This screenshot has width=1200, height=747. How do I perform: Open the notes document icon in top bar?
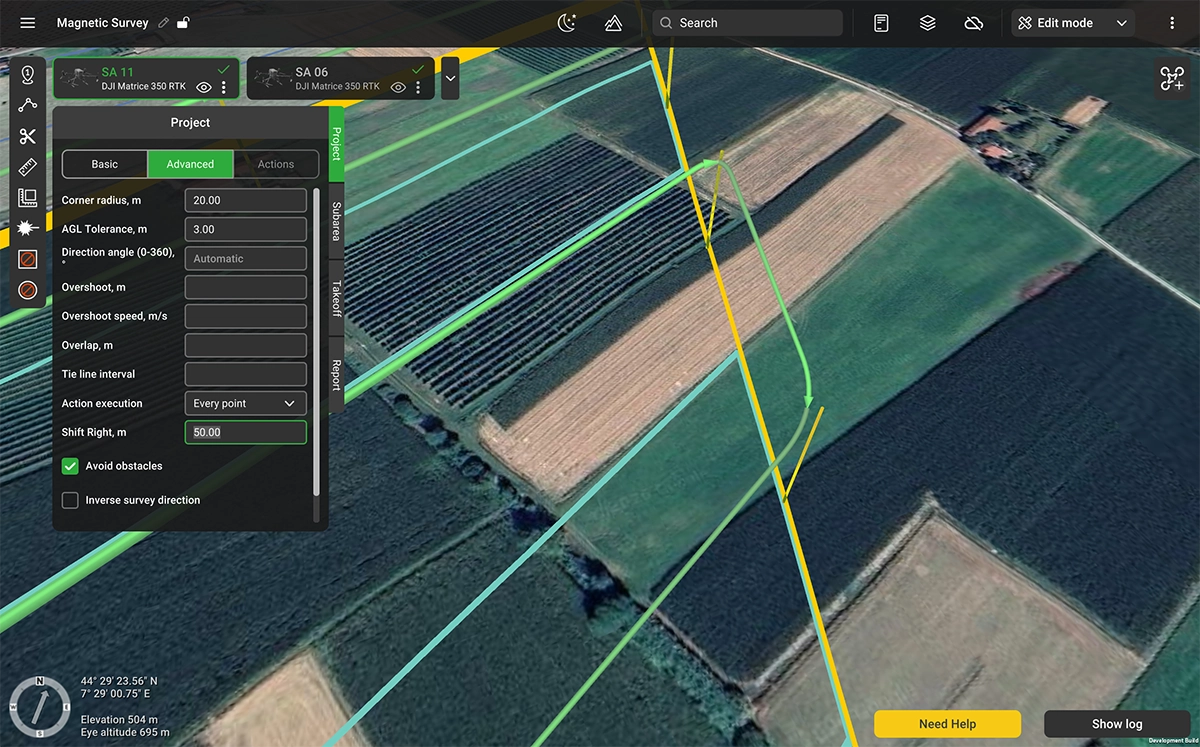tap(881, 23)
